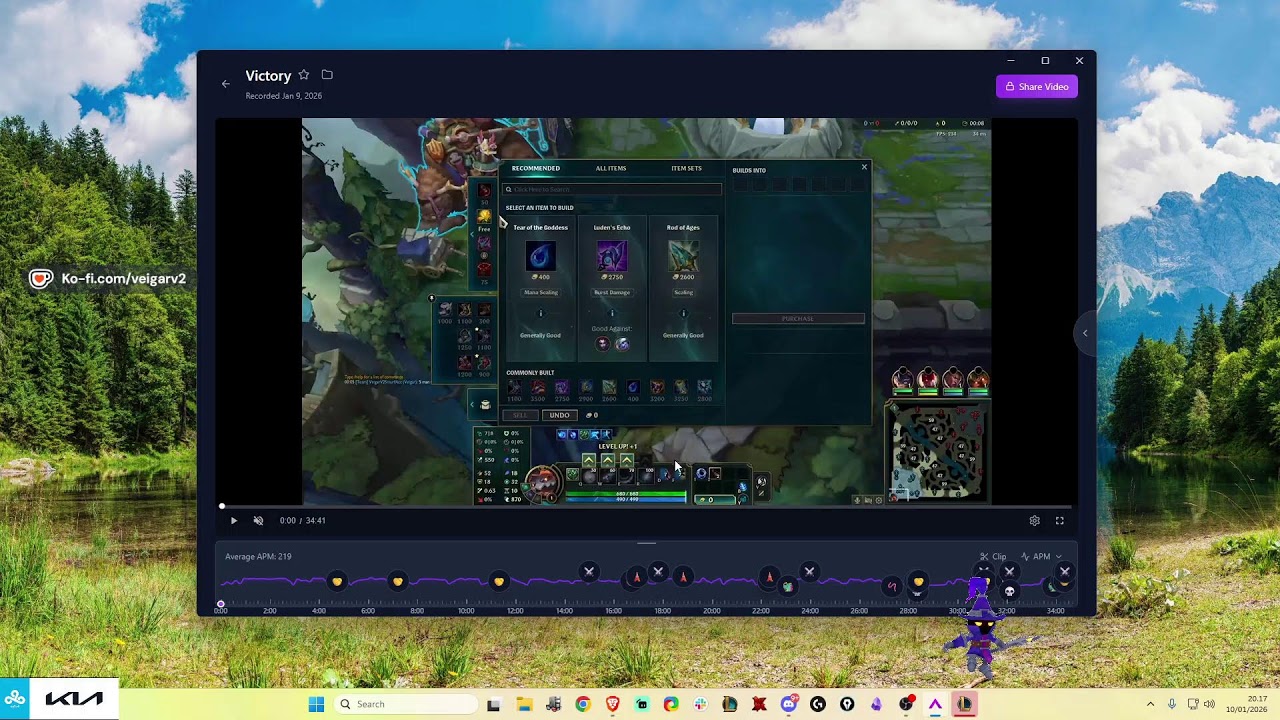Viewport: 1280px width, 720px height.
Task: Open Slack from the taskbar
Action: (x=700, y=704)
